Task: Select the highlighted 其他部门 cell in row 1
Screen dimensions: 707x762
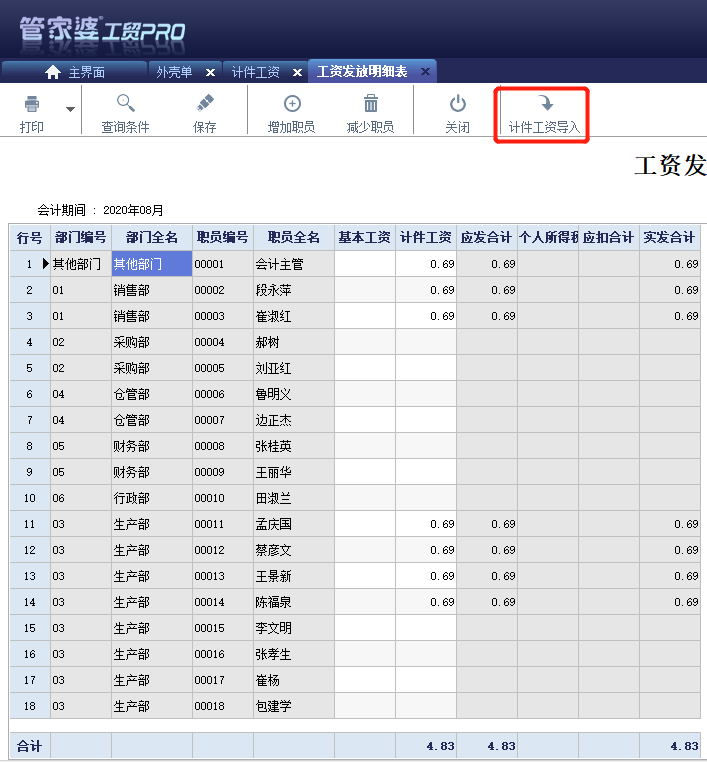Action: 151,264
